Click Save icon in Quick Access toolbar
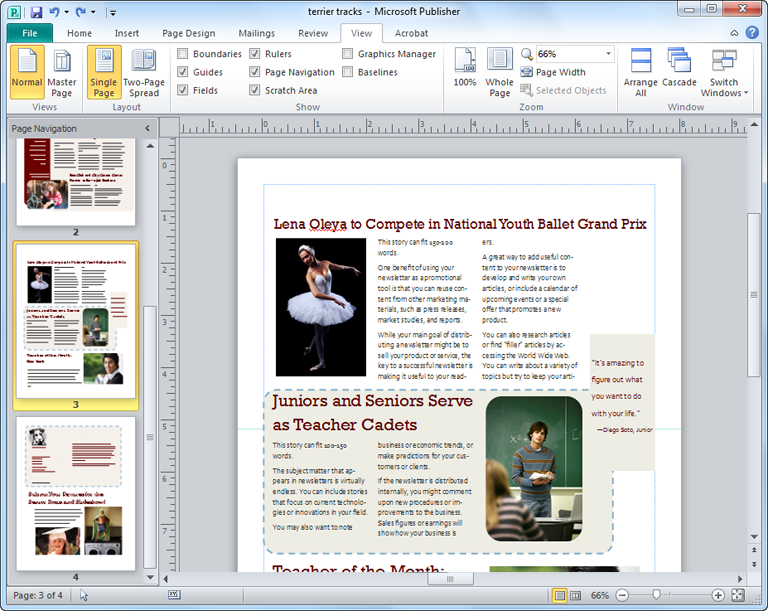 (36, 12)
